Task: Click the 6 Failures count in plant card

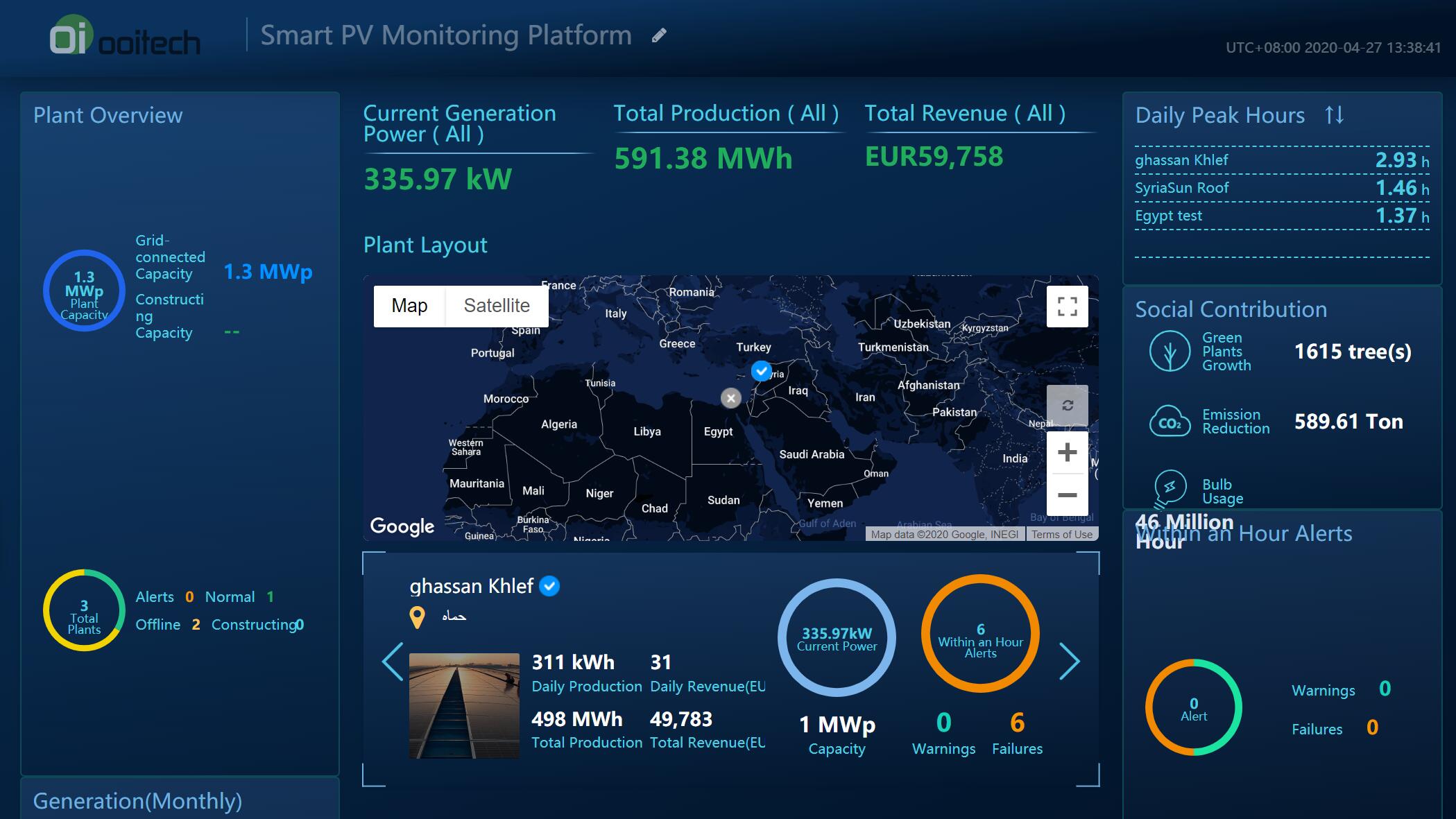Action: [x=1017, y=723]
